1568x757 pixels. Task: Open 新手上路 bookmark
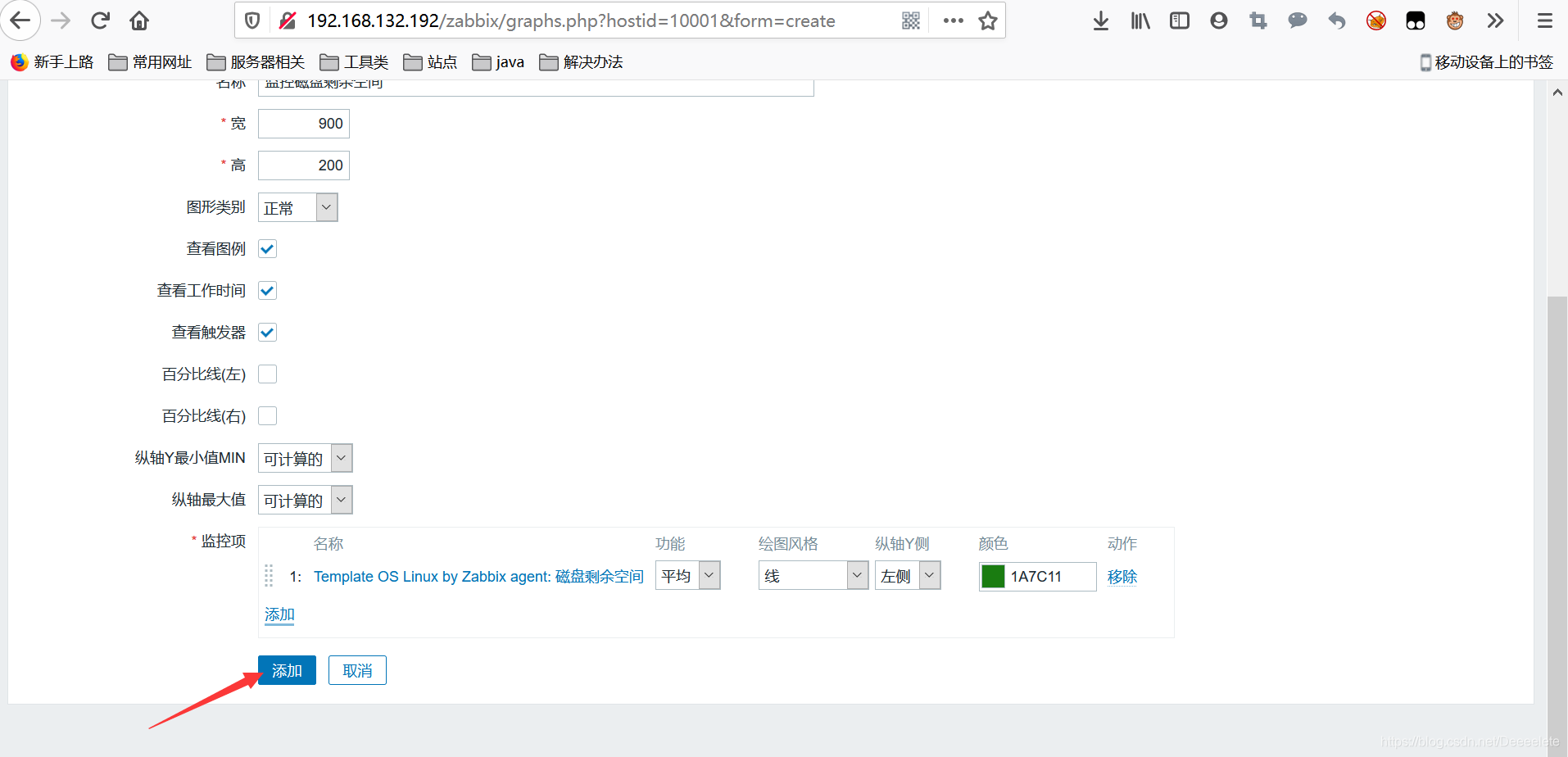(x=52, y=62)
